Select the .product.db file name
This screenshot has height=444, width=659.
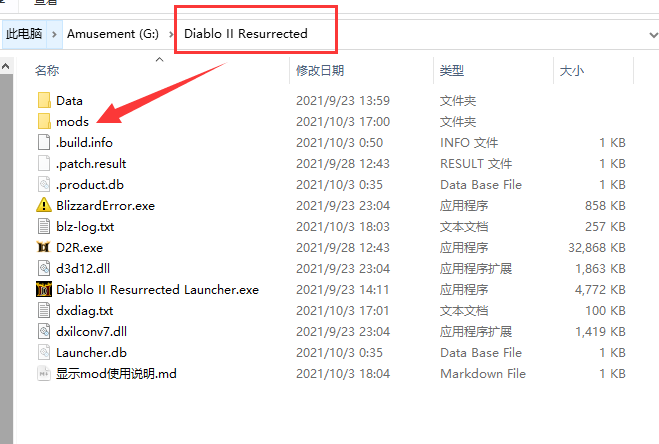[90, 185]
